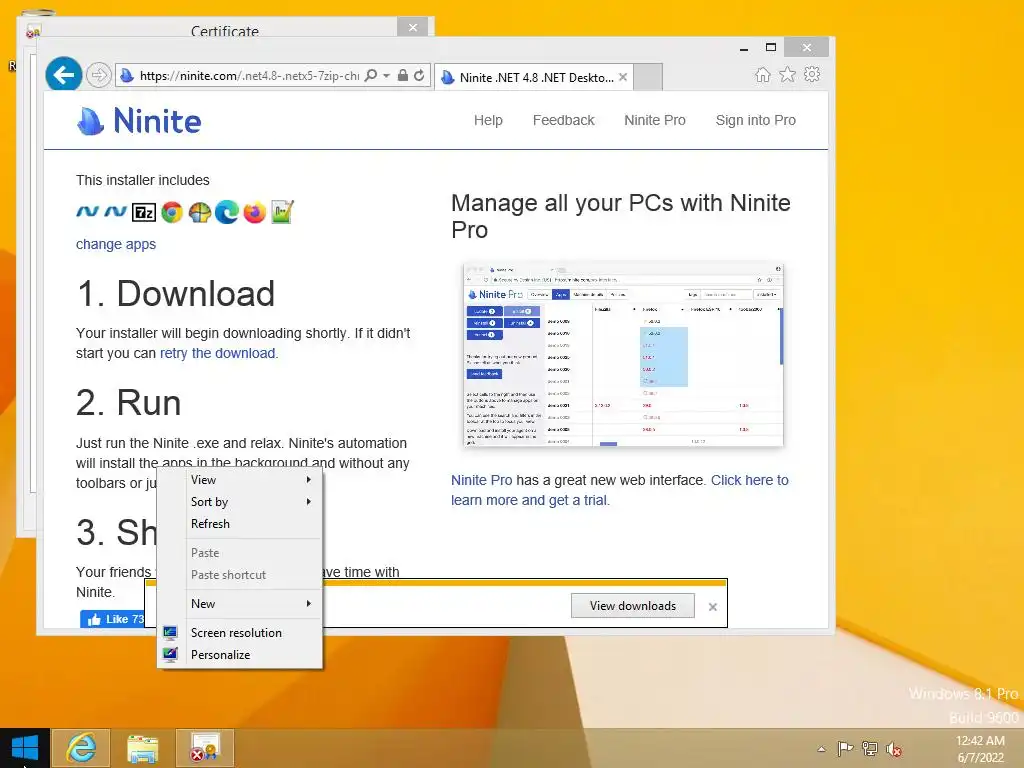
Task: Maximize the Internet Explorer window
Action: pos(771,47)
